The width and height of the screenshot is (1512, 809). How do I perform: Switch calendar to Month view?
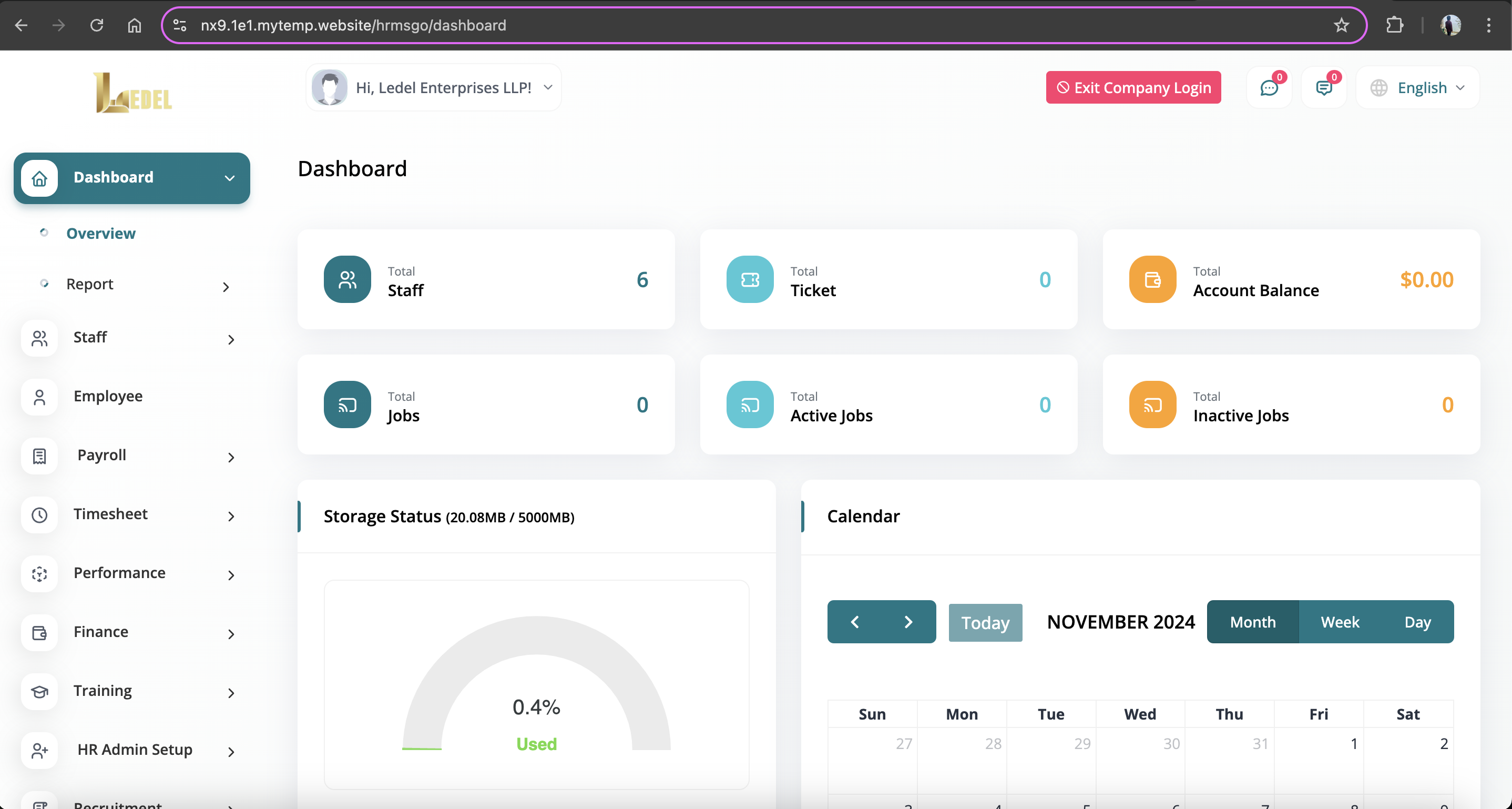pyautogui.click(x=1253, y=622)
